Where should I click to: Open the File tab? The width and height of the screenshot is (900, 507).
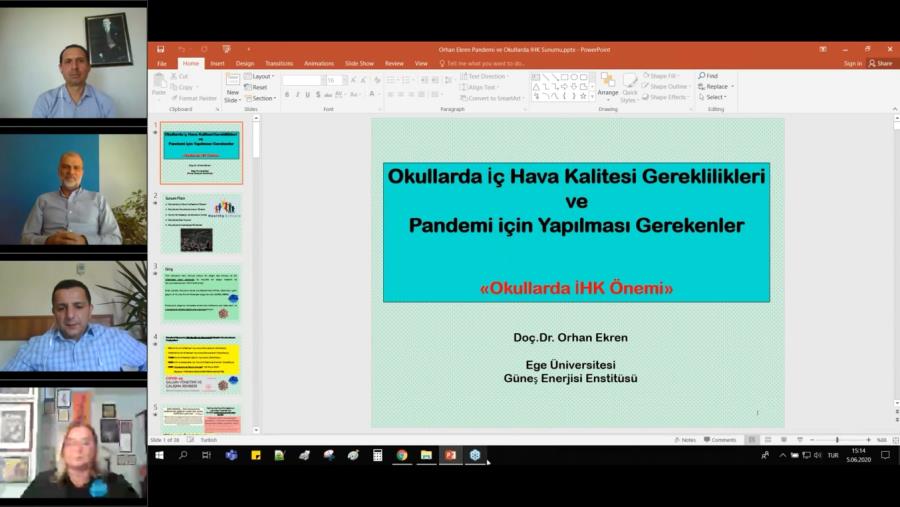tap(162, 64)
